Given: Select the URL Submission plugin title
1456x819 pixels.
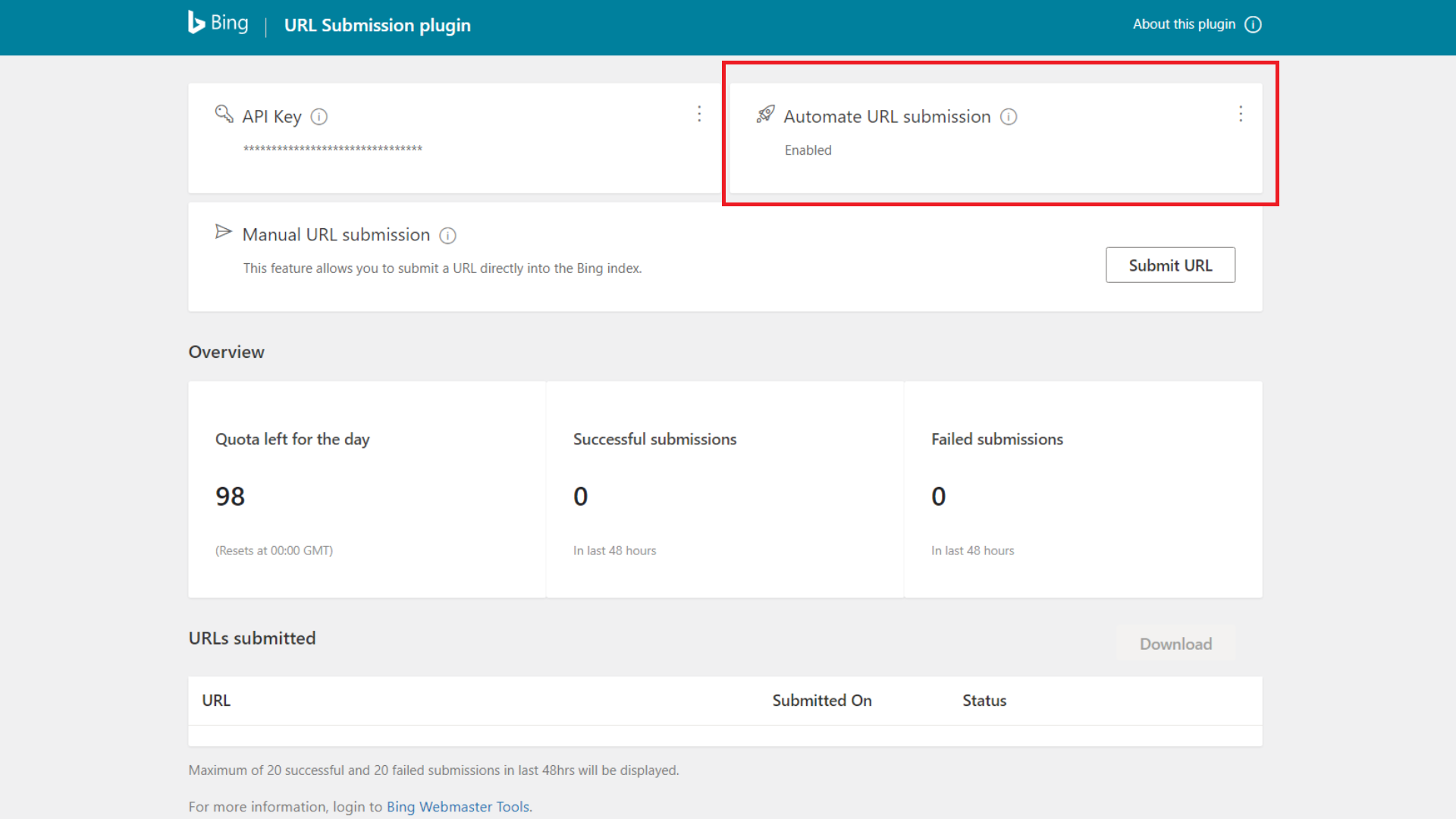Looking at the screenshot, I should pyautogui.click(x=377, y=25).
